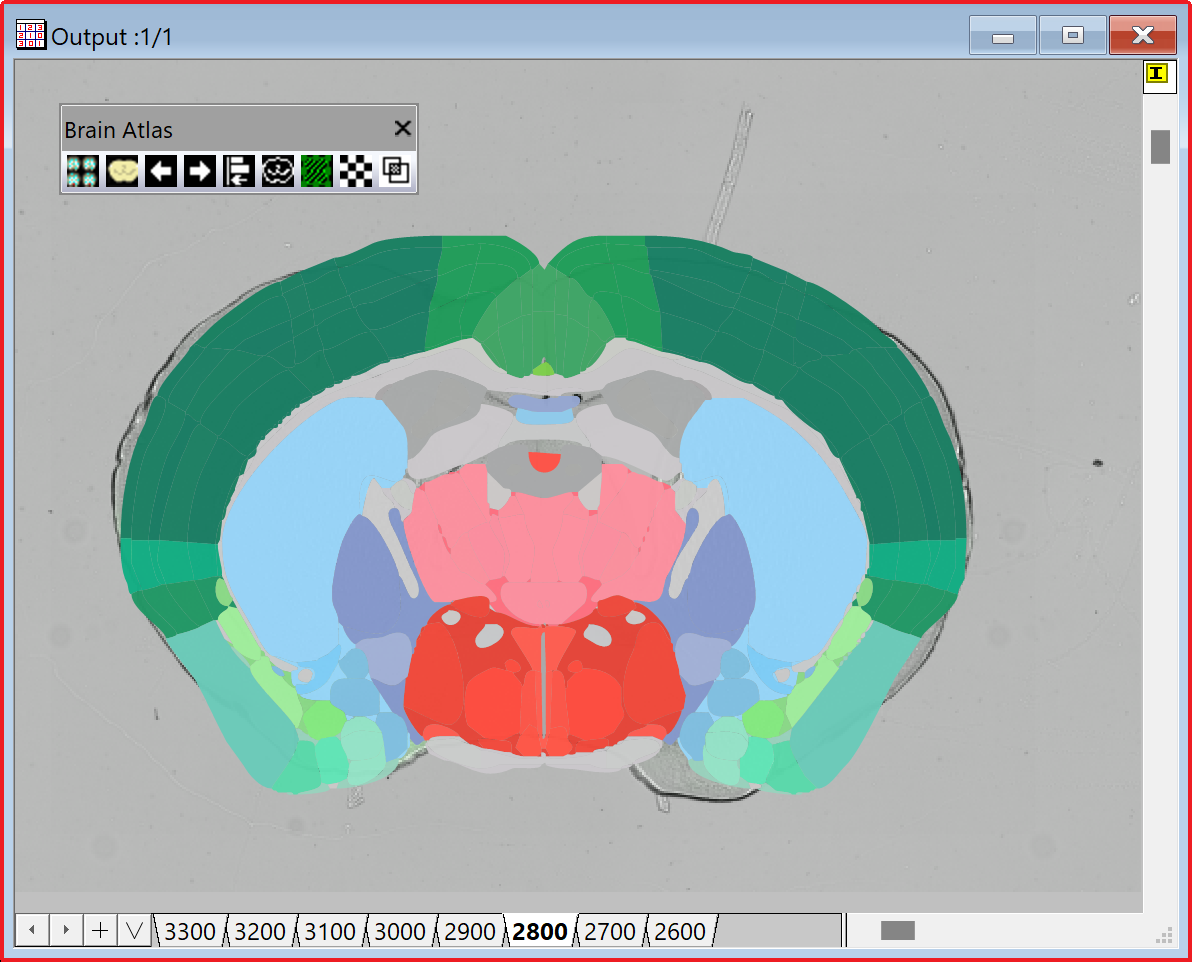Open the atlas grid tool in Brain Atlas
This screenshot has width=1192, height=962.
click(x=81, y=170)
